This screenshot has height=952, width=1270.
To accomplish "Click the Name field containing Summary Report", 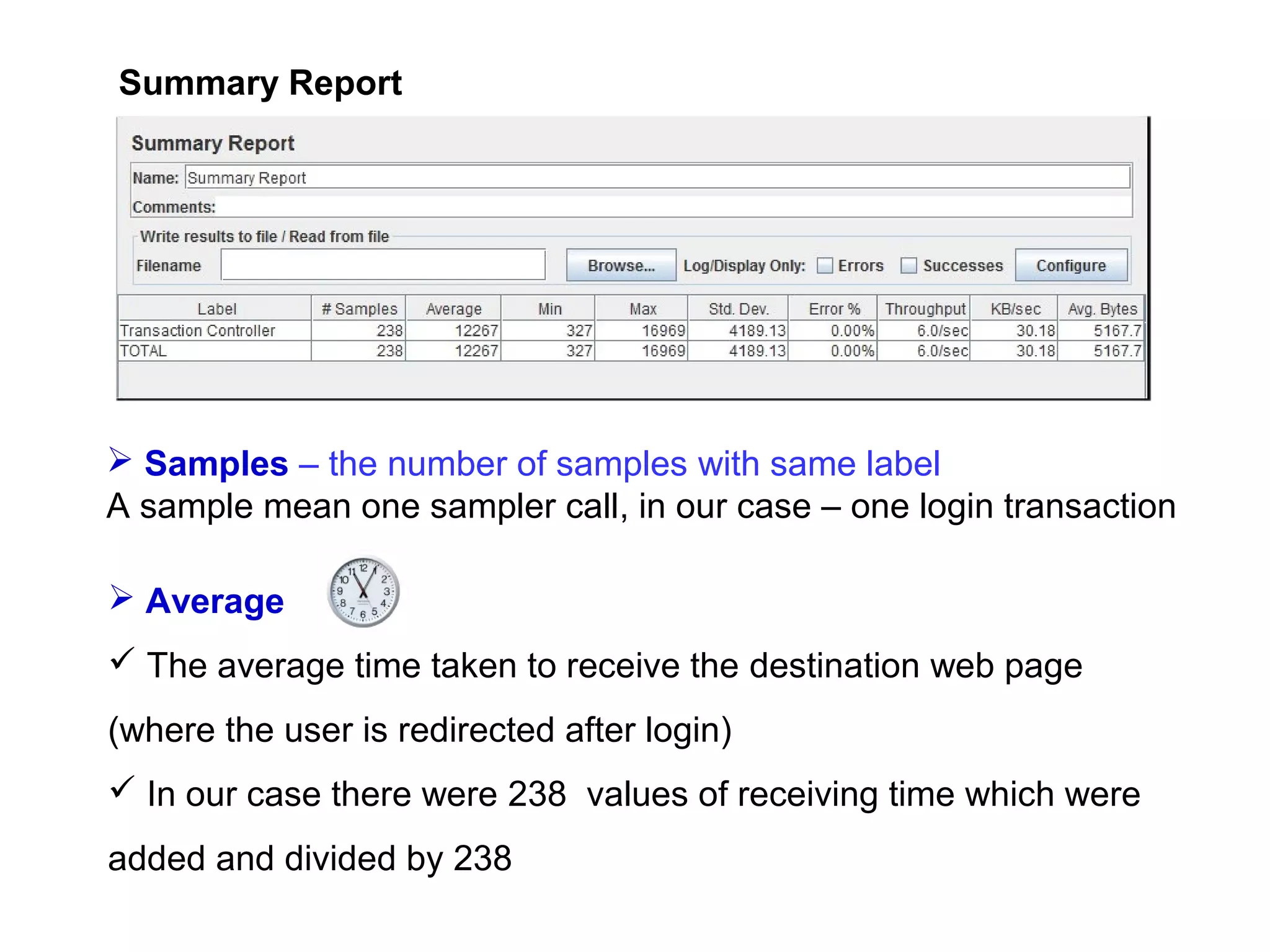I will pos(657,177).
